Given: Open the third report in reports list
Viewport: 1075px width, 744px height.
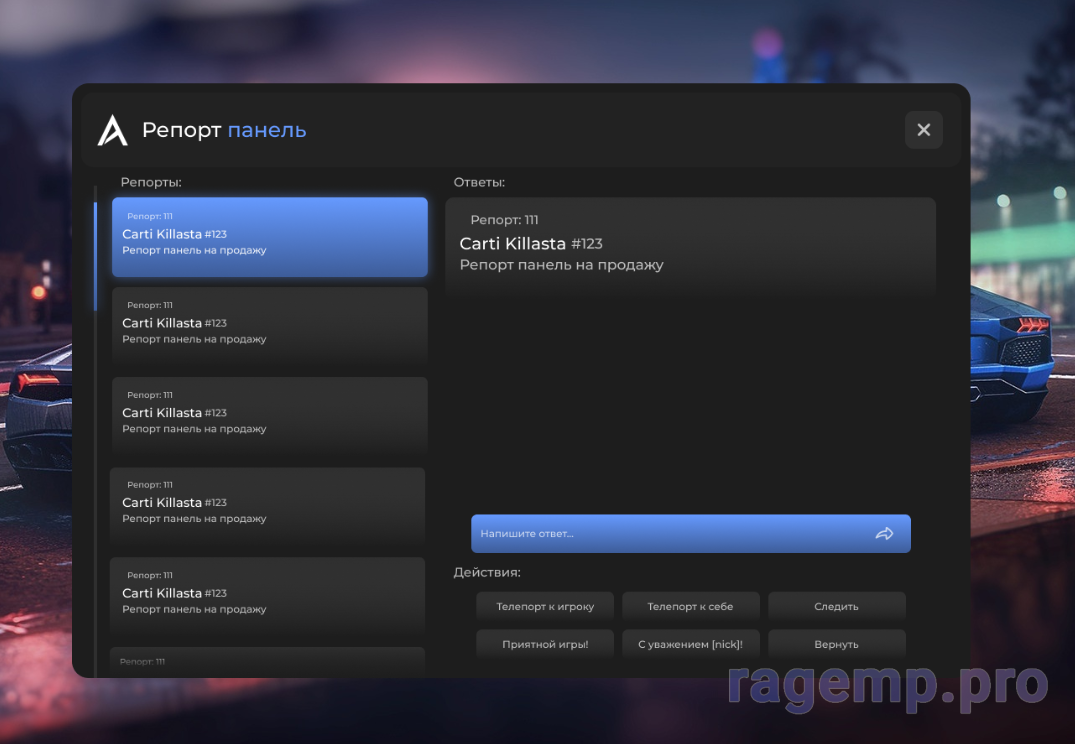Looking at the screenshot, I should point(269,416).
